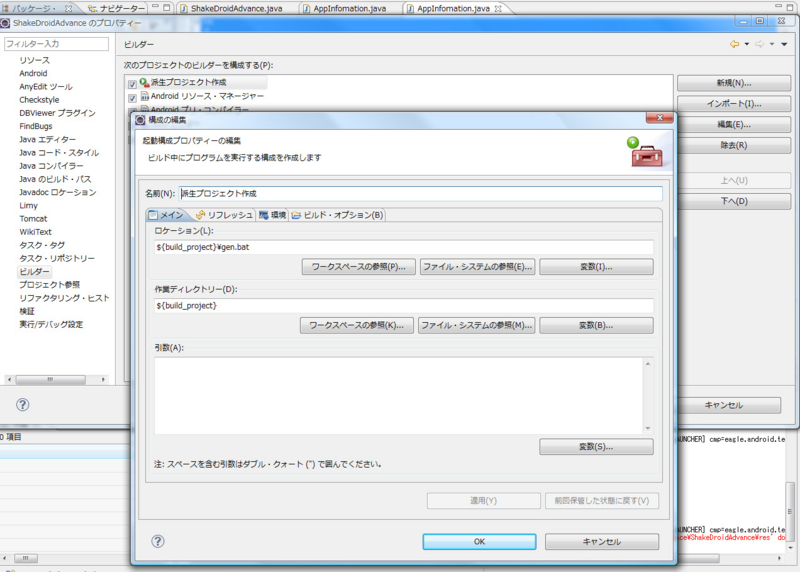Image resolution: width=800 pixels, height=572 pixels.
Task: Click 変数(B)... button for working directory
Action: coord(596,326)
